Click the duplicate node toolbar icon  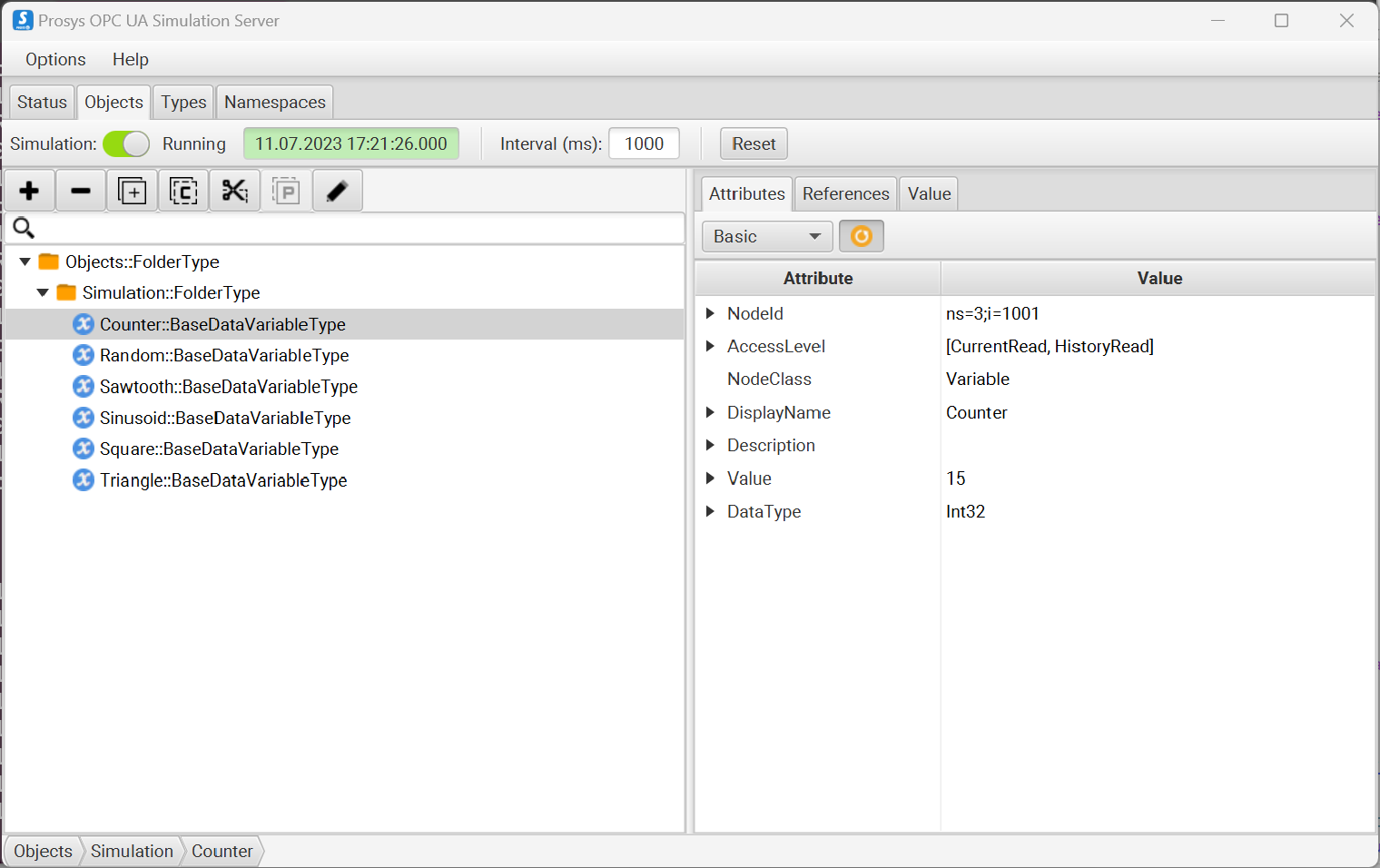133,191
